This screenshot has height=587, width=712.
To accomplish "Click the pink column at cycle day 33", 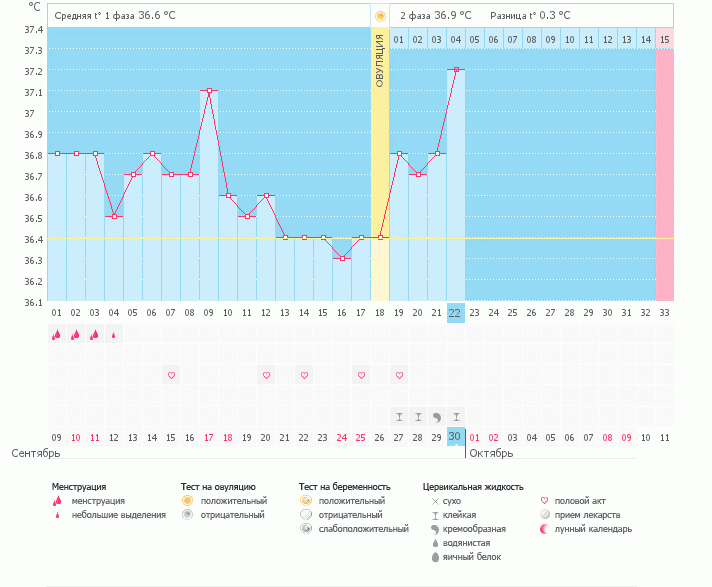I will 664,170.
